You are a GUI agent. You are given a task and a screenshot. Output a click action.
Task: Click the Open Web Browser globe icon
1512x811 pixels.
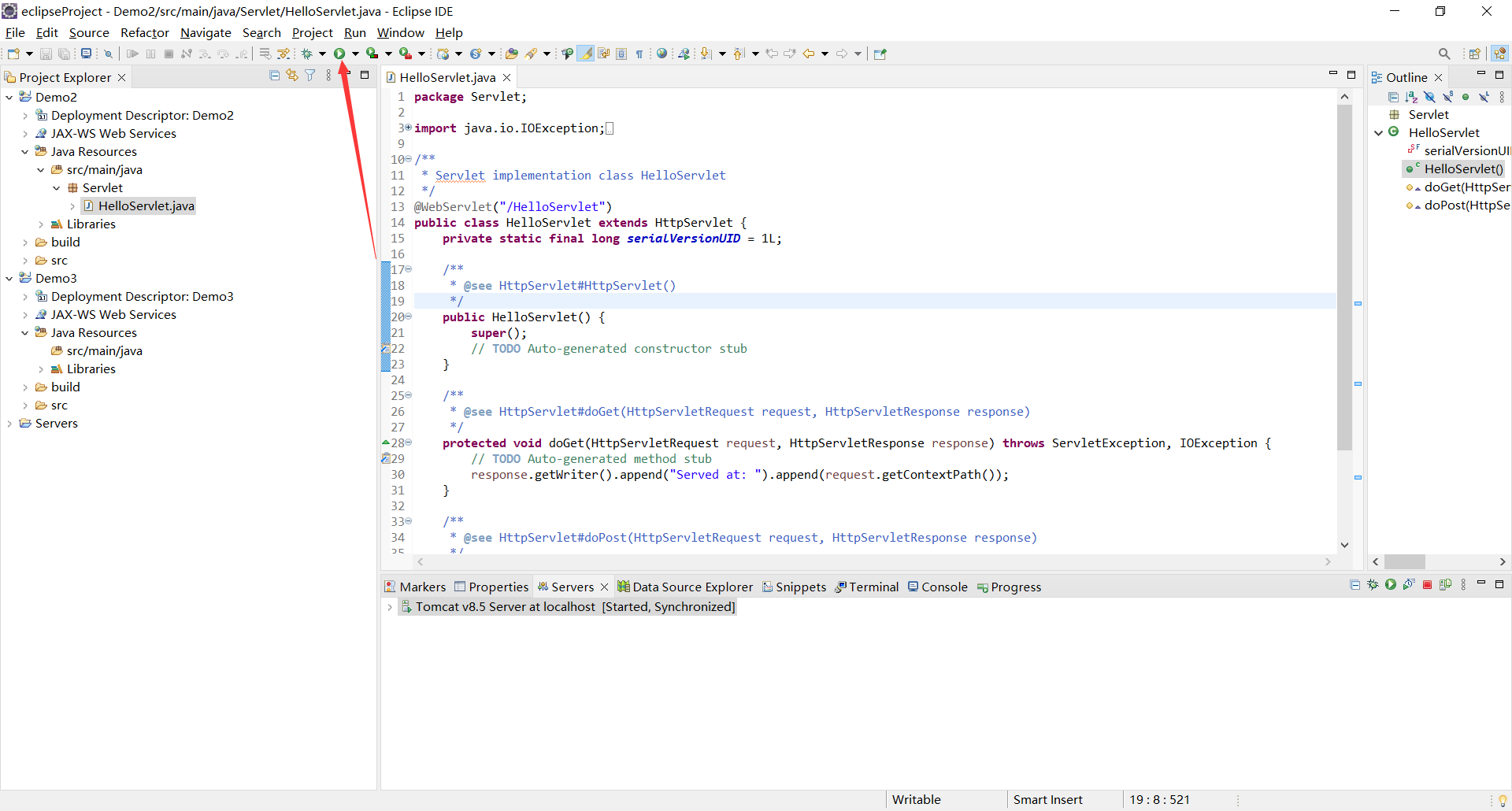tap(662, 54)
